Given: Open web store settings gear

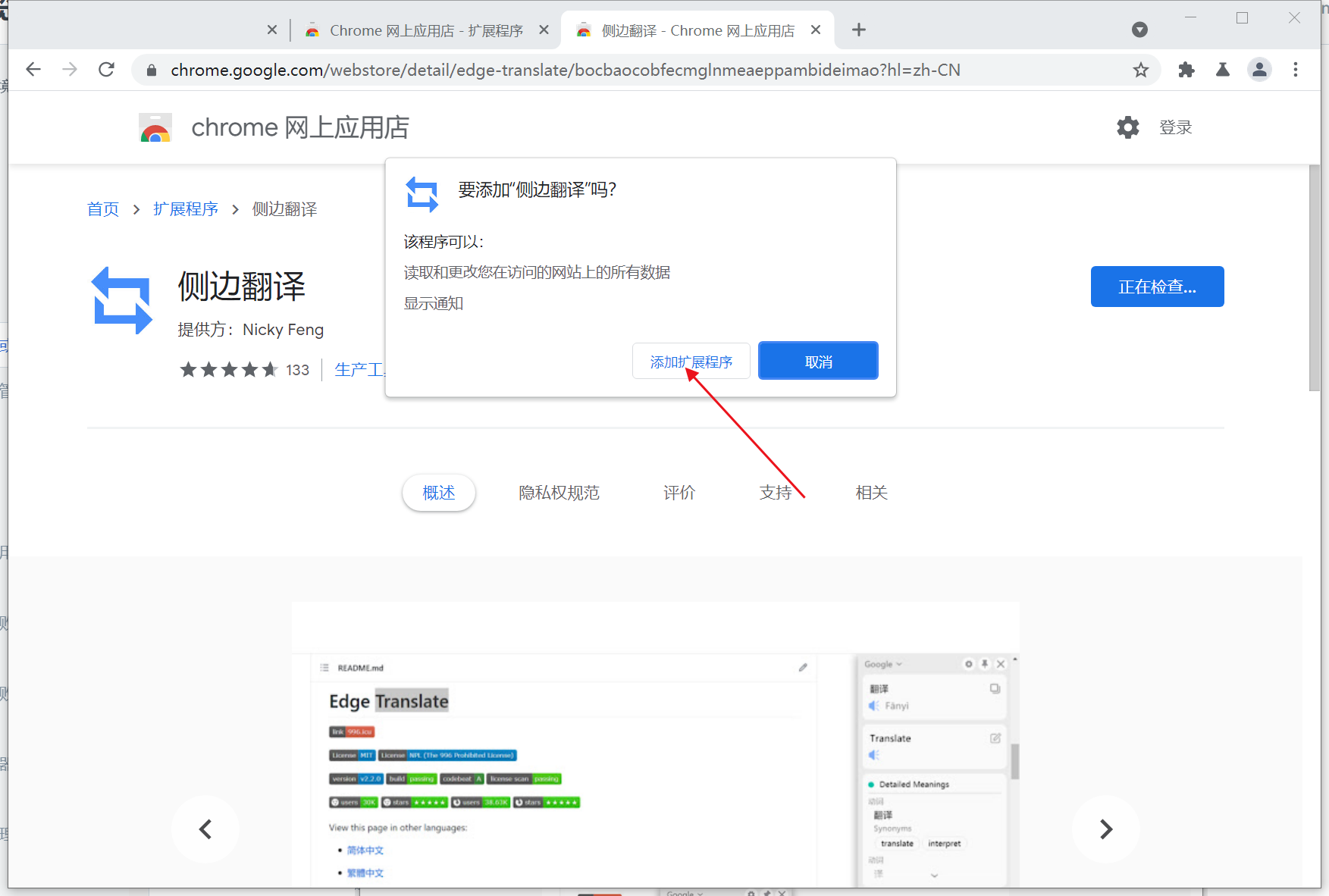Looking at the screenshot, I should click(x=1128, y=127).
